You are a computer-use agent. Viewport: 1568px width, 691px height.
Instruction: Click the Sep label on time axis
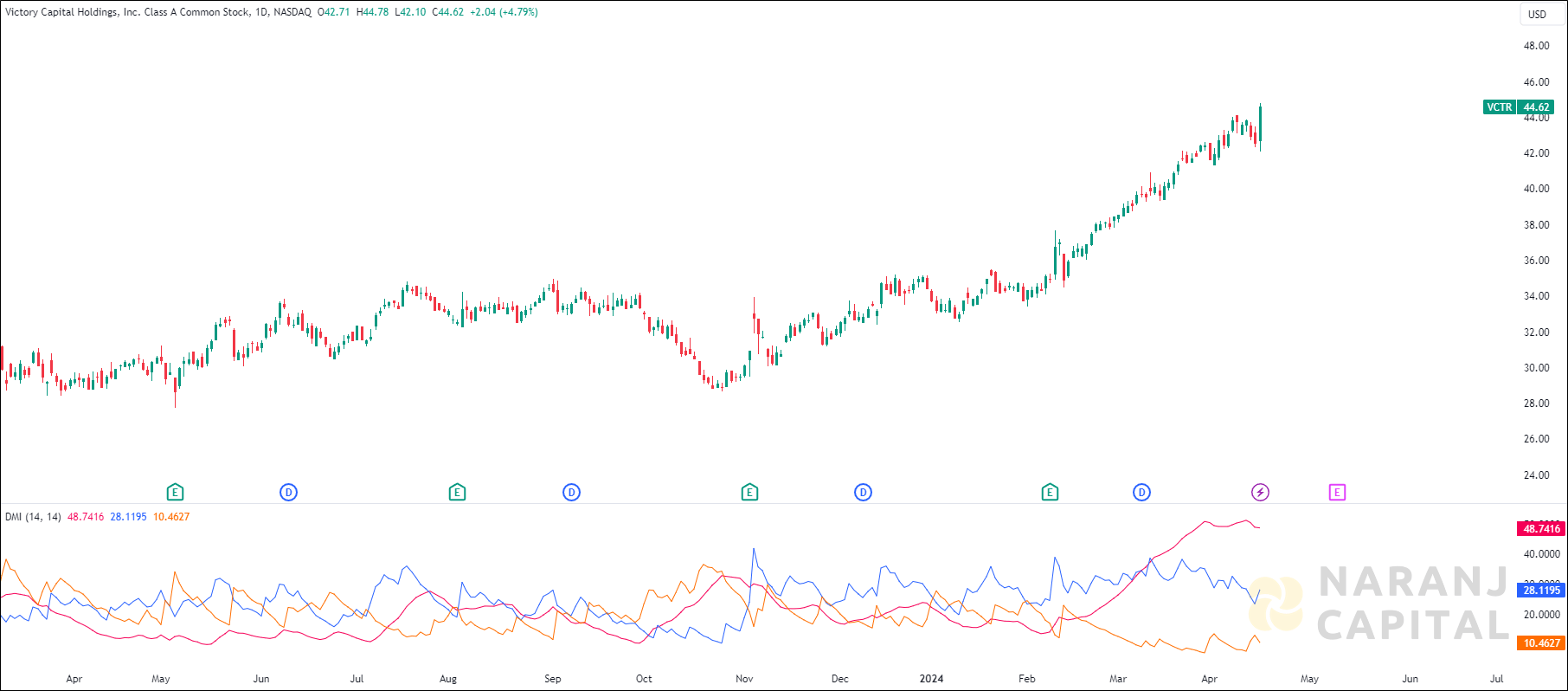tap(553, 679)
